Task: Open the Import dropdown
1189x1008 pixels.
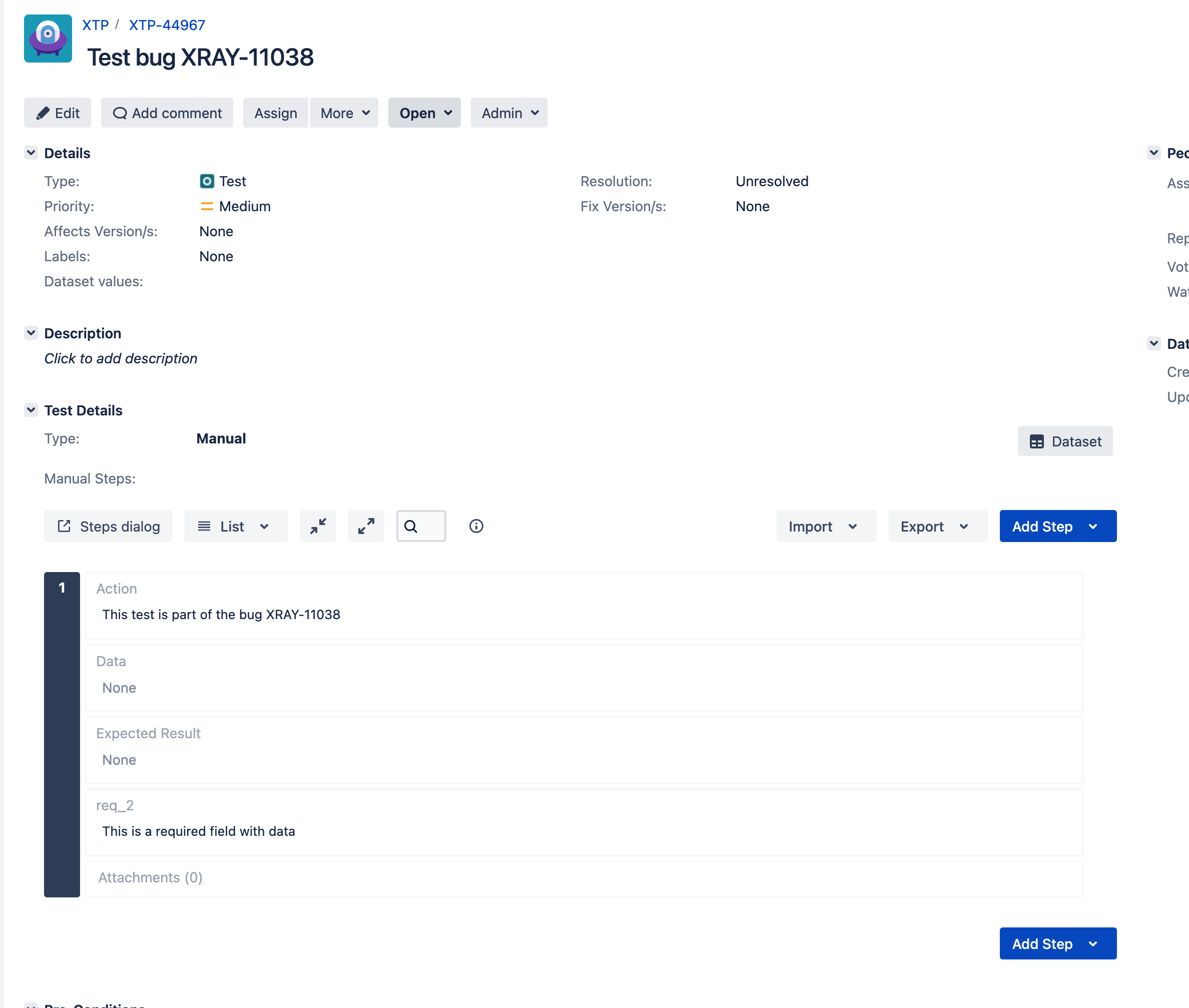Action: point(826,526)
